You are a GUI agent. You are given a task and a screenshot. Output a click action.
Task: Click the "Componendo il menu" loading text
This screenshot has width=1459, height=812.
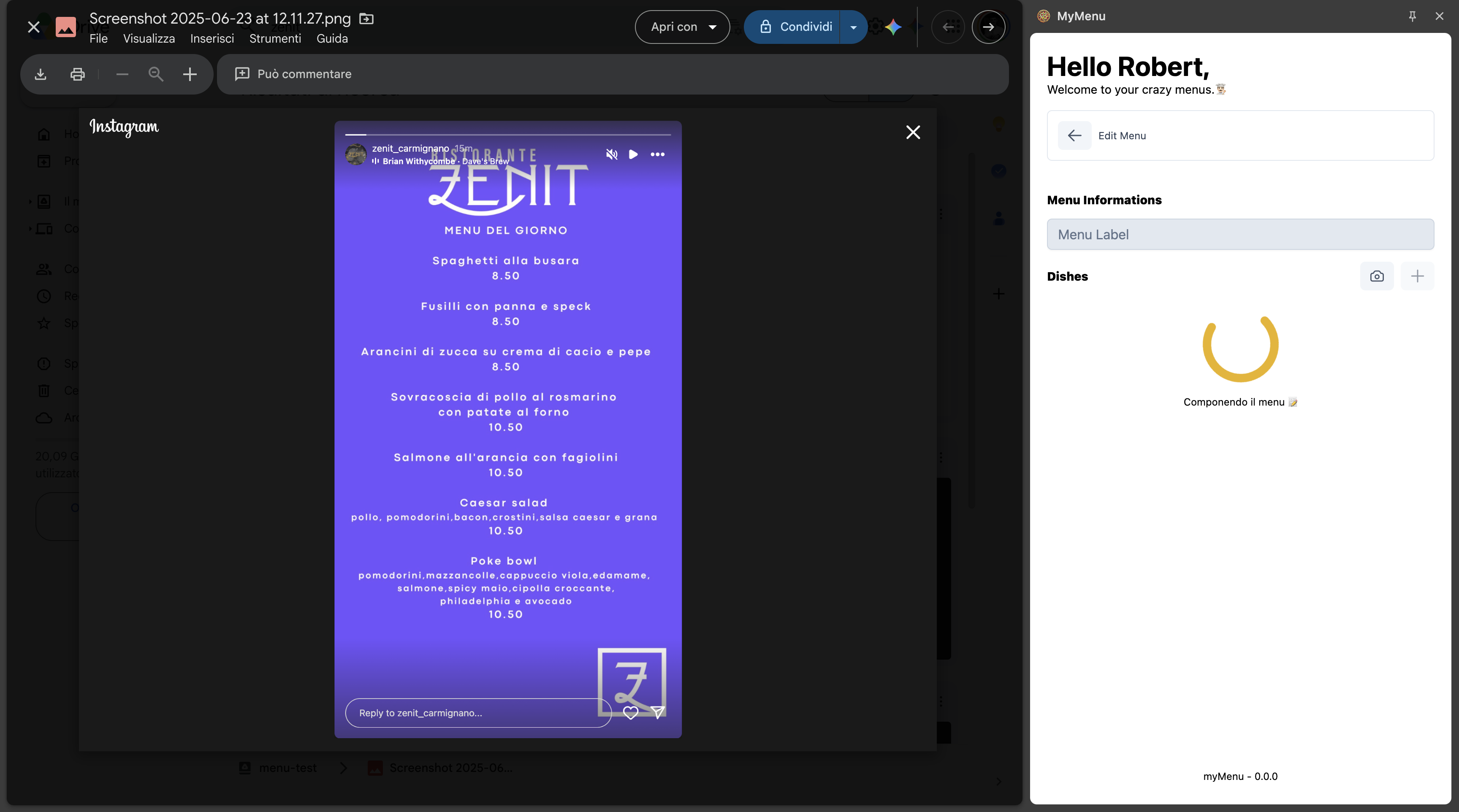(1240, 402)
